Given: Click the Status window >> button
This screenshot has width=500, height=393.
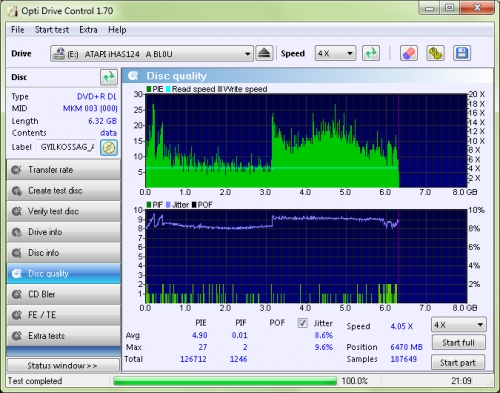Looking at the screenshot, I should point(63,366).
